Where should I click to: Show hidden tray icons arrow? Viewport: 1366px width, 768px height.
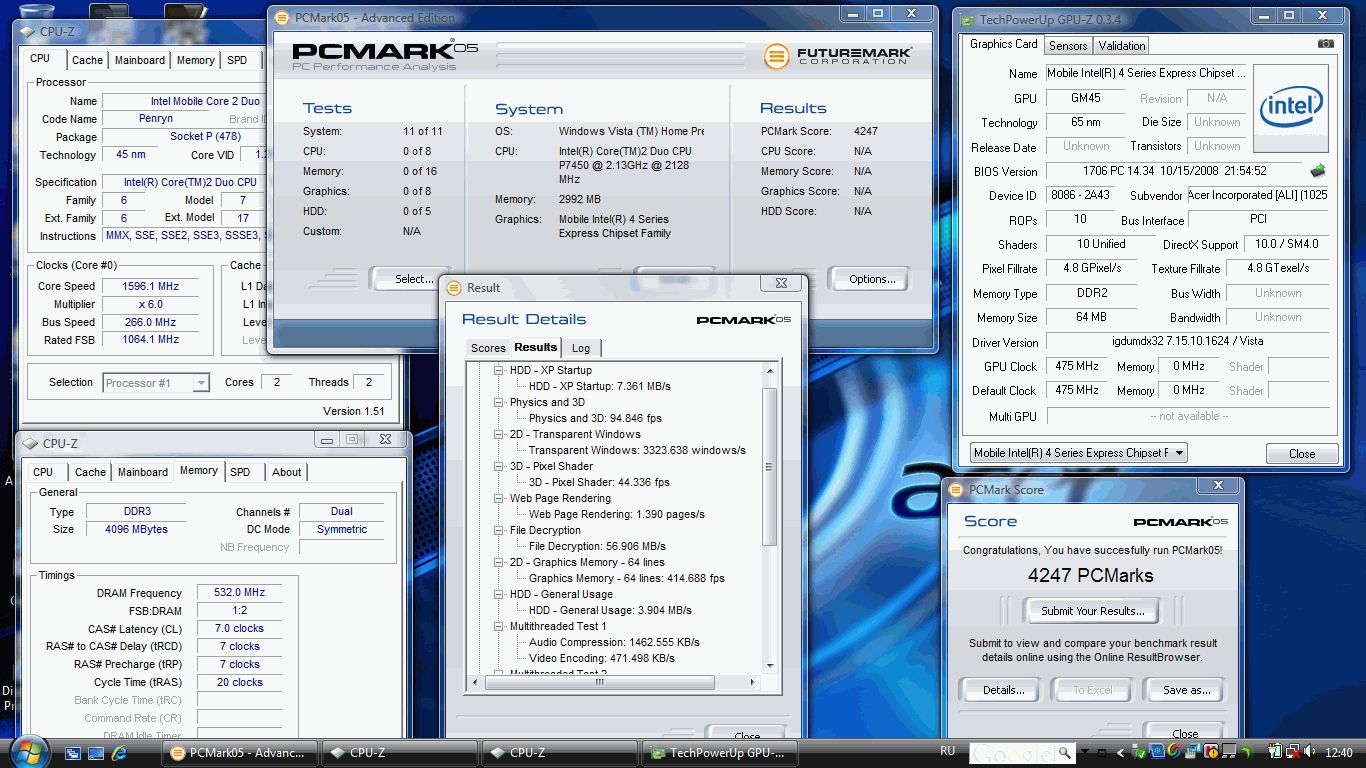(1120, 752)
